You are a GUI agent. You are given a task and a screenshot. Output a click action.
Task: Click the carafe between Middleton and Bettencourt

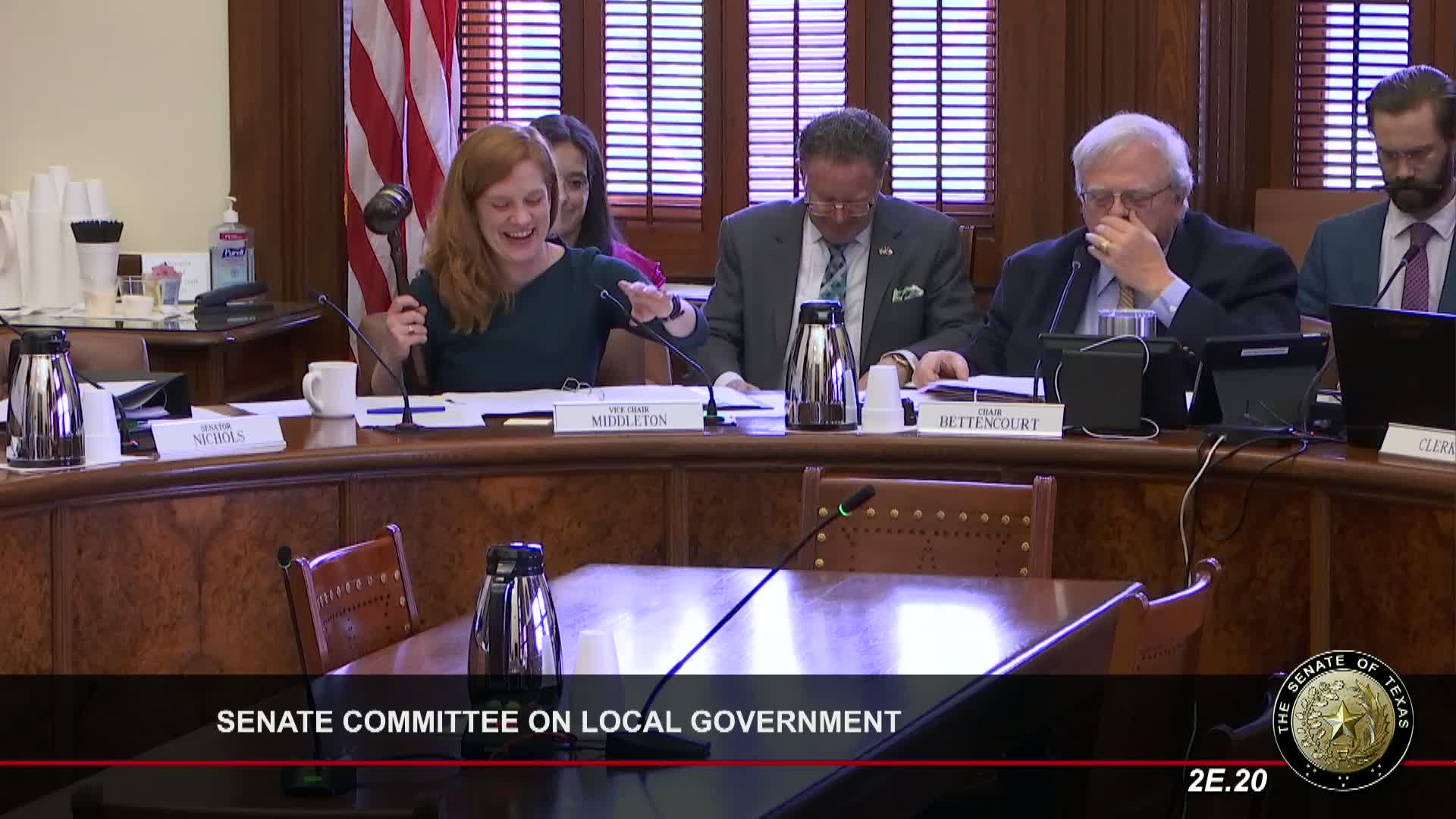820,364
